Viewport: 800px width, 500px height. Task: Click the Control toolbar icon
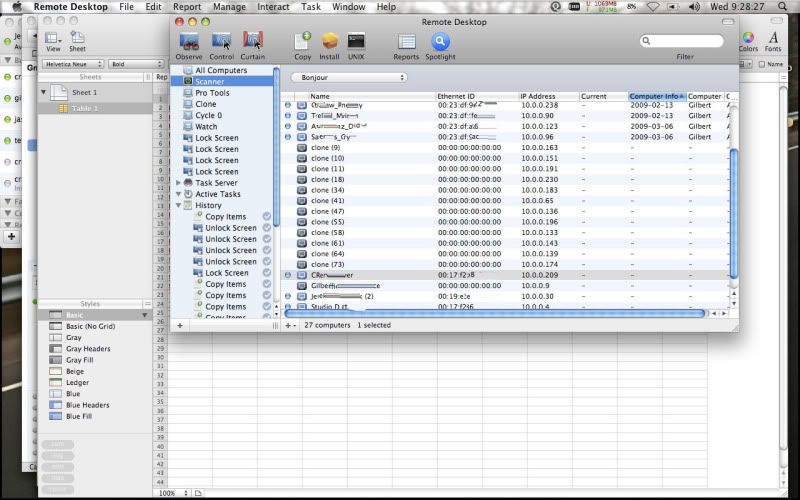click(x=221, y=42)
